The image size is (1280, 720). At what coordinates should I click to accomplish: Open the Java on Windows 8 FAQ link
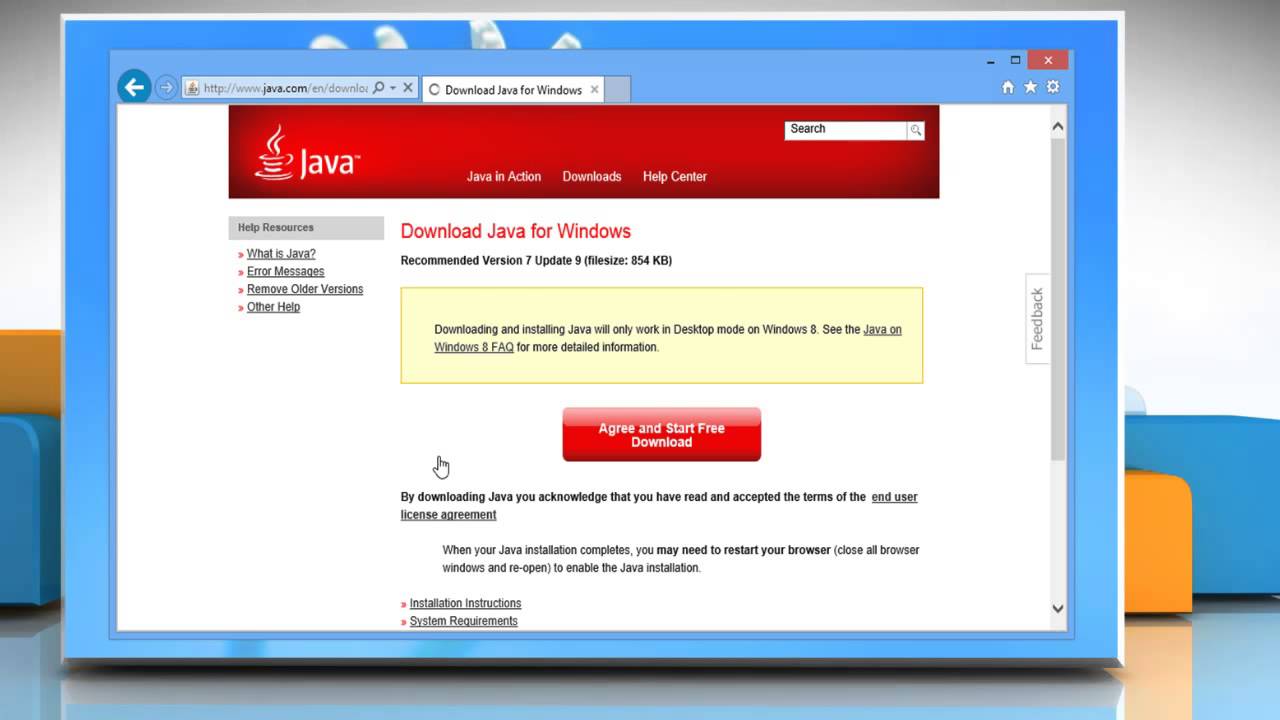coord(668,338)
